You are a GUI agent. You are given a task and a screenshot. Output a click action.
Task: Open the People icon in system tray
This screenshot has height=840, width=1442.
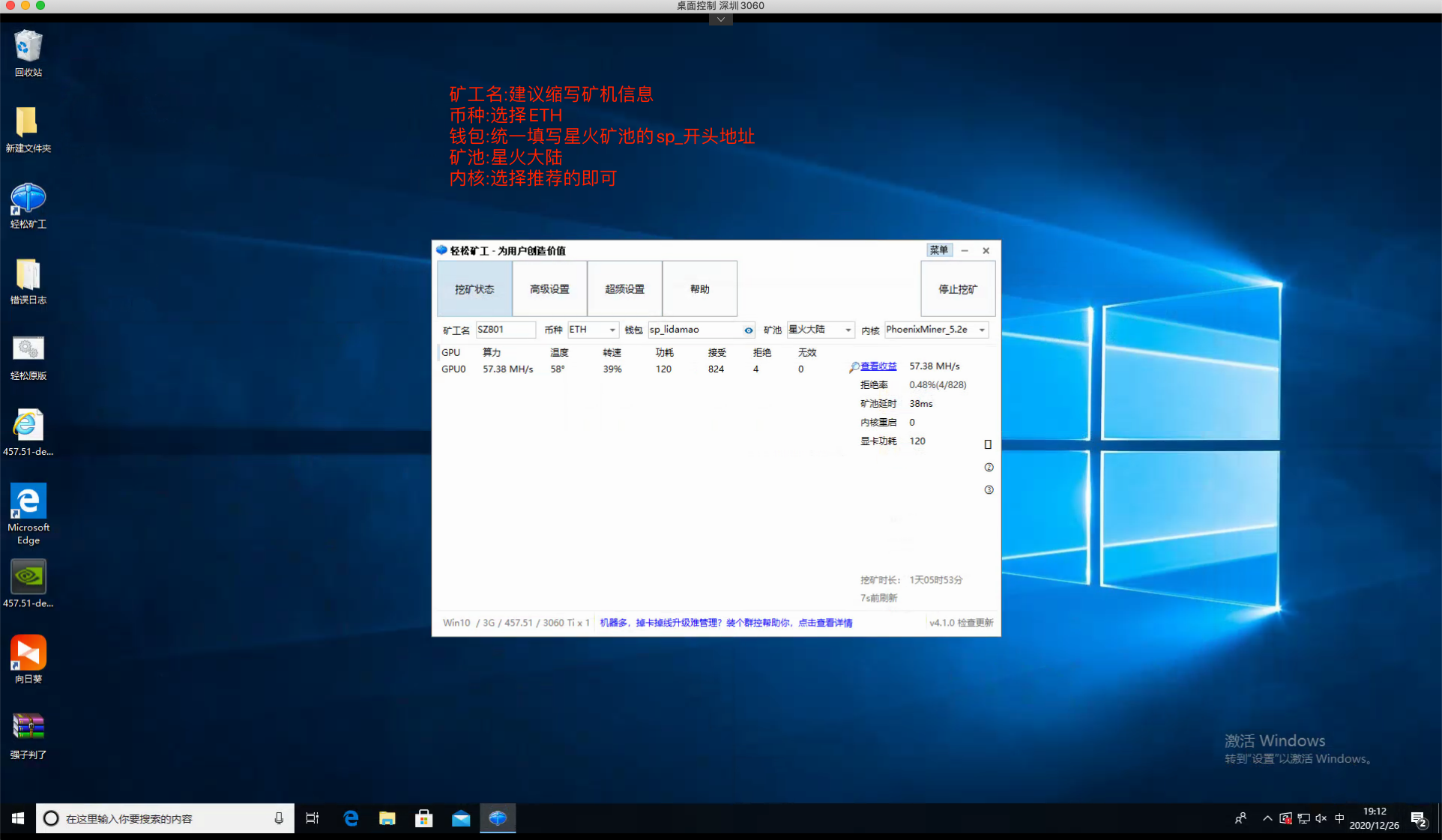coord(1240,818)
